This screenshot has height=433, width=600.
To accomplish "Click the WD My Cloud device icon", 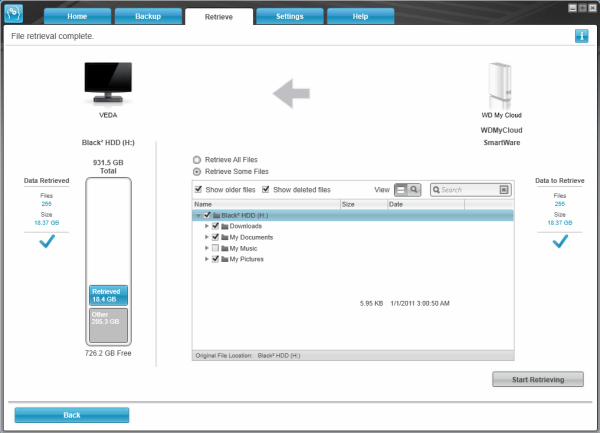I will click(501, 86).
